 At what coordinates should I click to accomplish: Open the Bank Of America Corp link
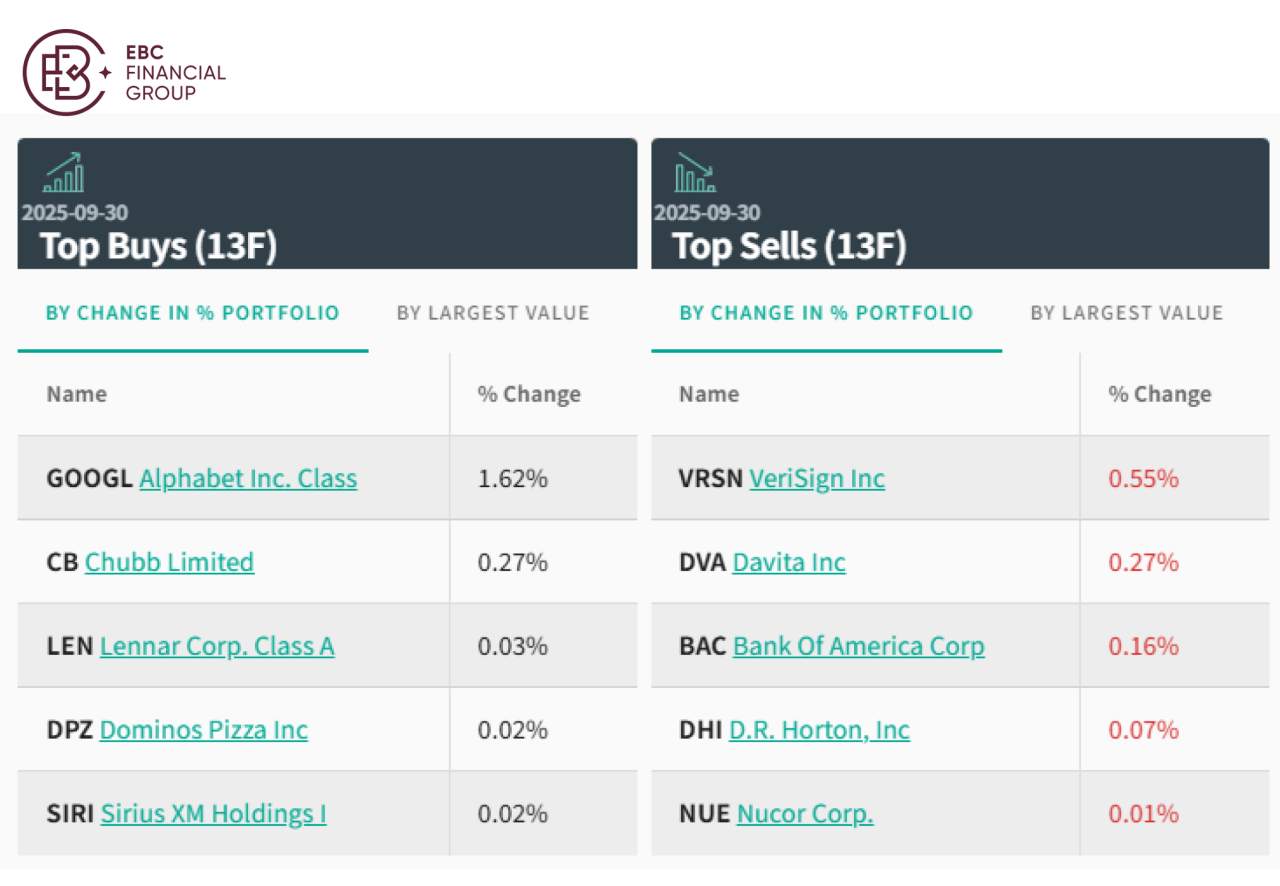pos(858,646)
